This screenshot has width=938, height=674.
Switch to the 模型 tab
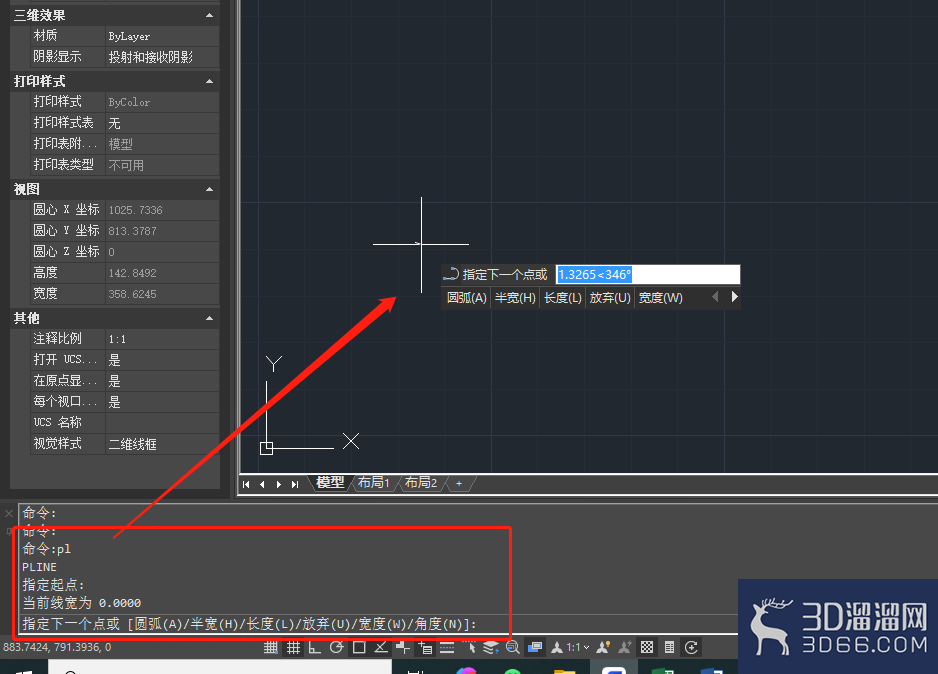[x=330, y=483]
